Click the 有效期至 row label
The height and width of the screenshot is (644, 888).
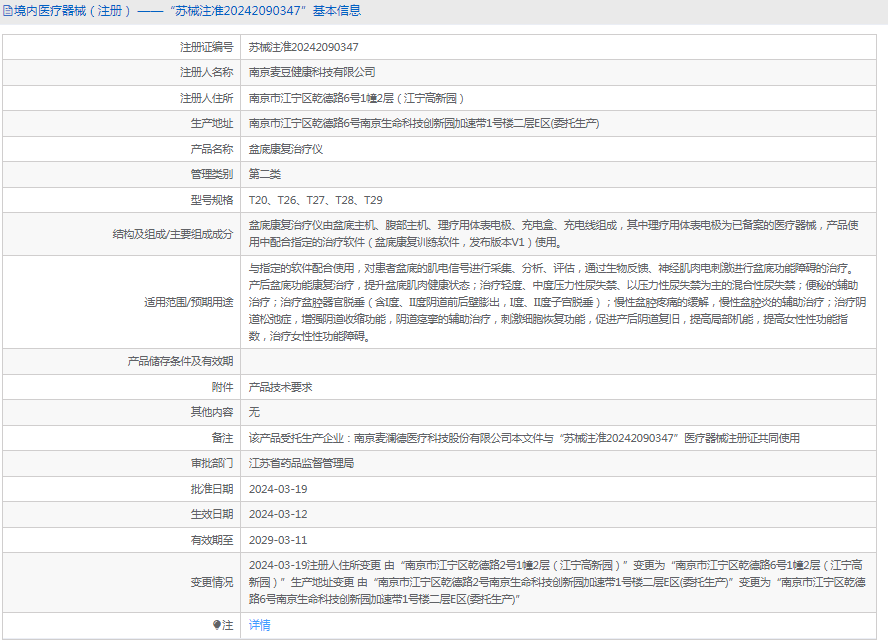(x=212, y=540)
